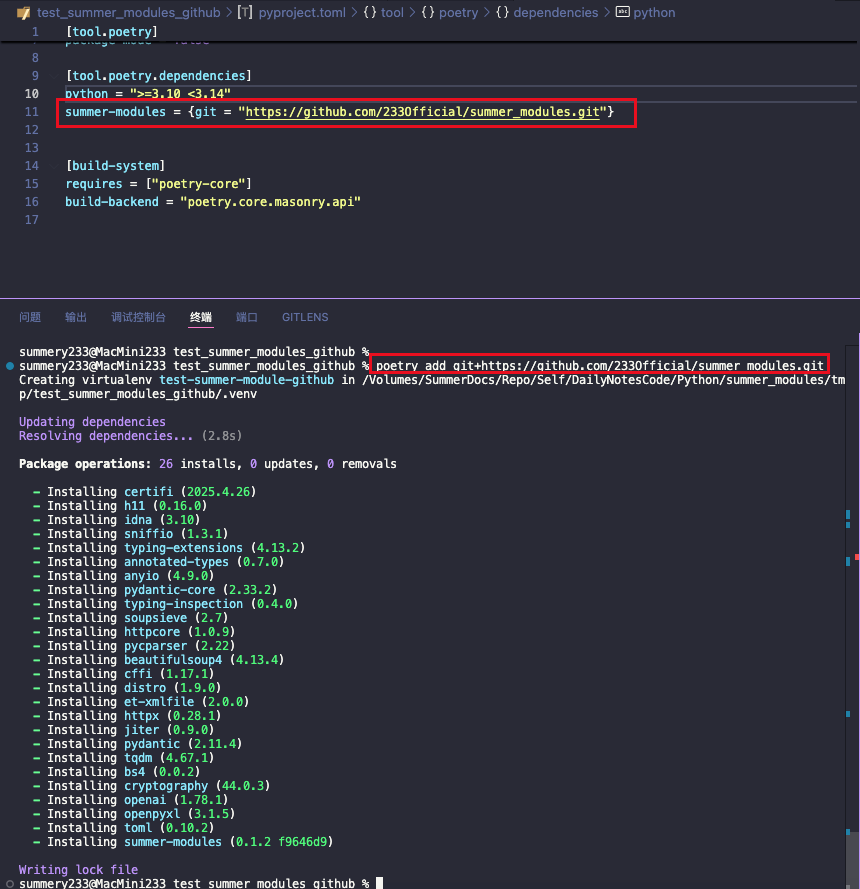Click line number 16 in gutter
This screenshot has width=860, height=889.
(x=32, y=202)
